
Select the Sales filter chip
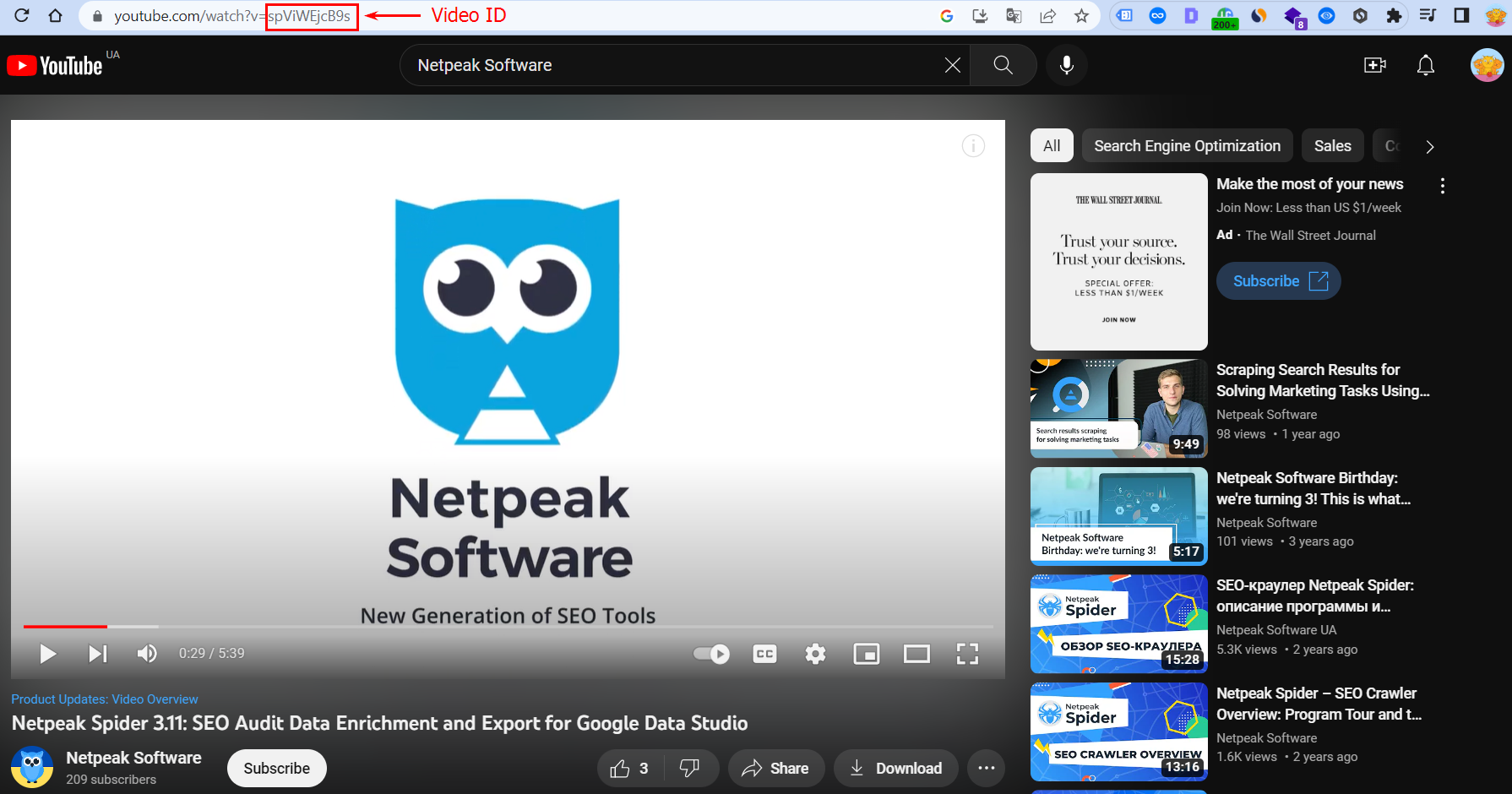pos(1332,146)
